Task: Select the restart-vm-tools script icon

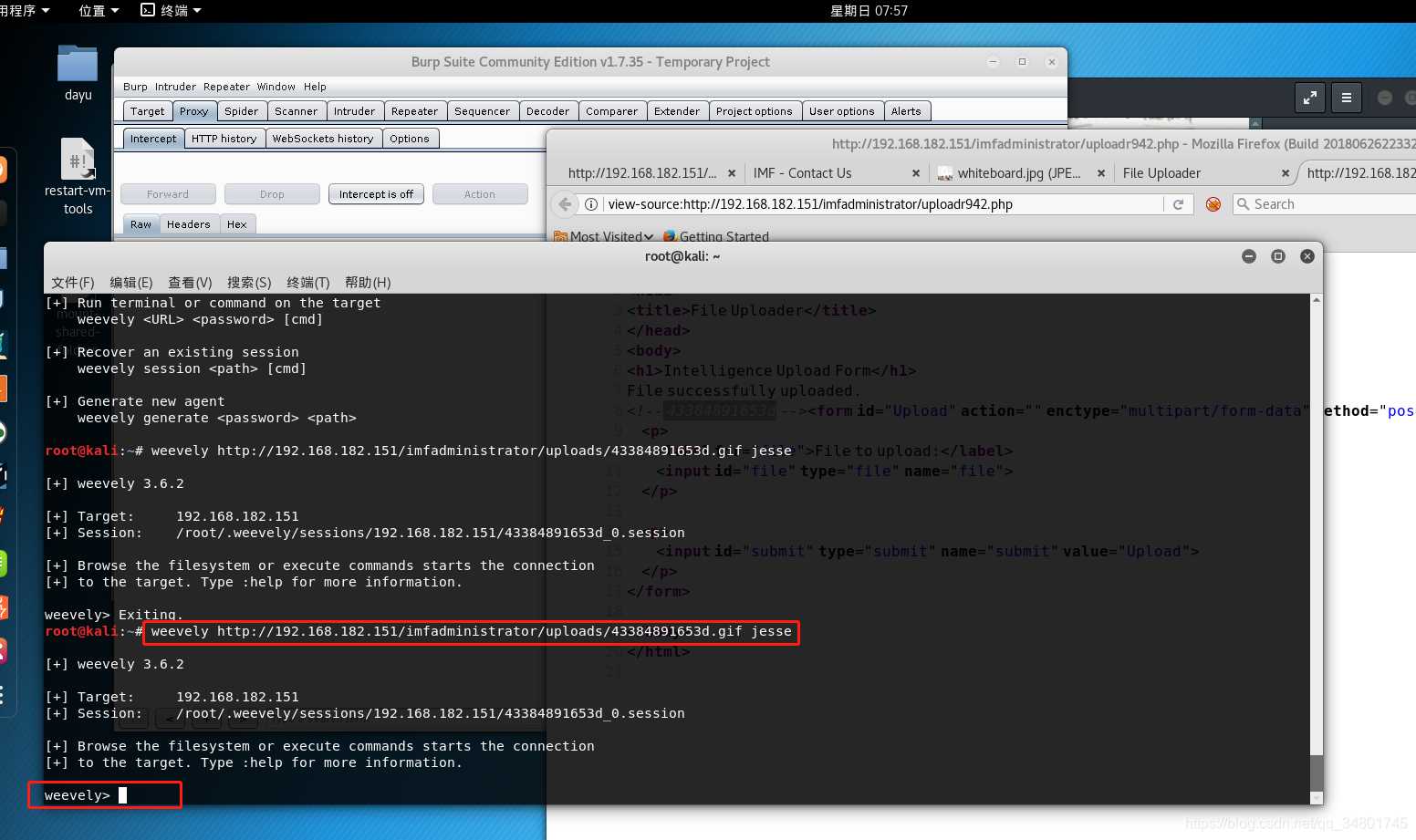Action: (78, 159)
